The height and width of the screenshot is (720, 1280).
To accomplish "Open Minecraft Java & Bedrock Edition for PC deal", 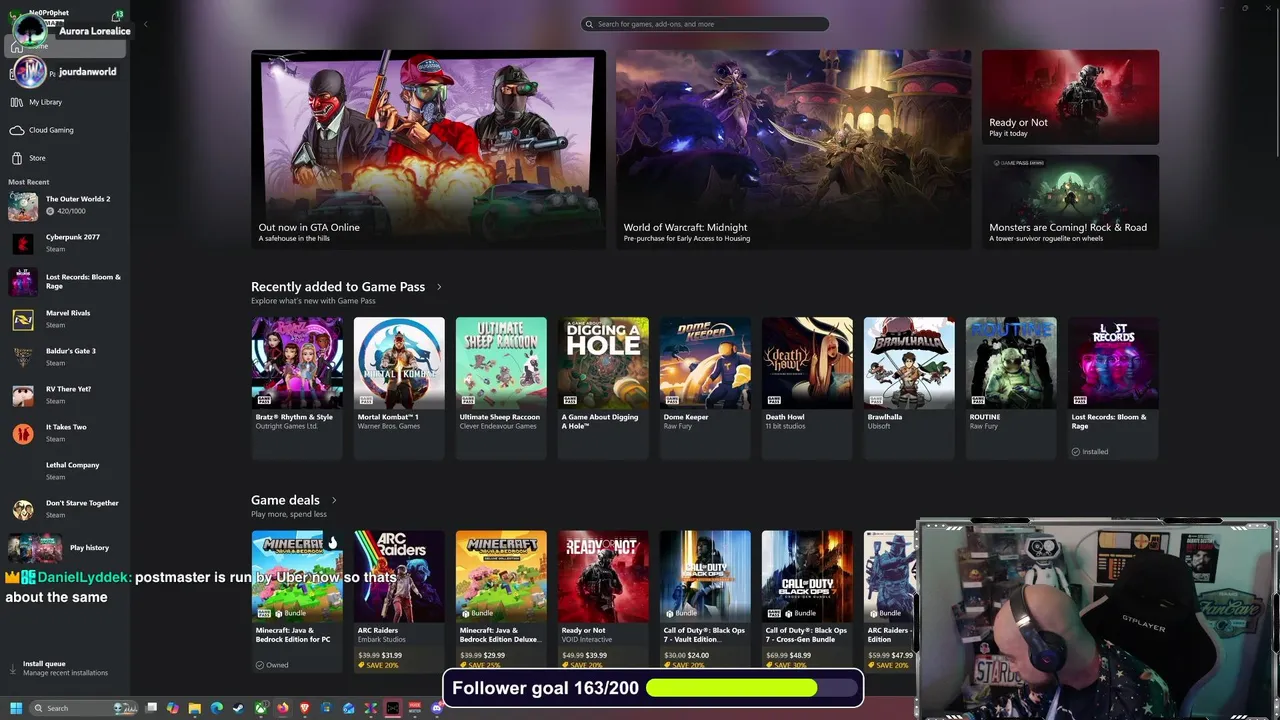I will pos(297,600).
